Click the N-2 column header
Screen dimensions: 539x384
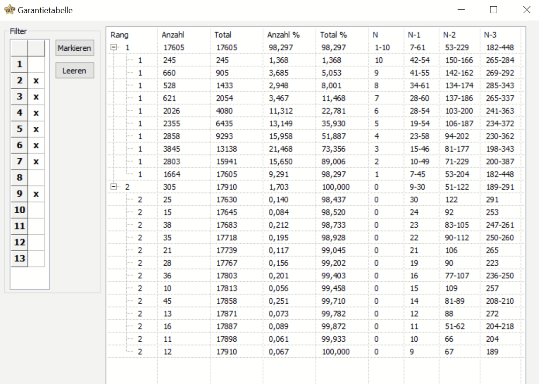[449, 35]
